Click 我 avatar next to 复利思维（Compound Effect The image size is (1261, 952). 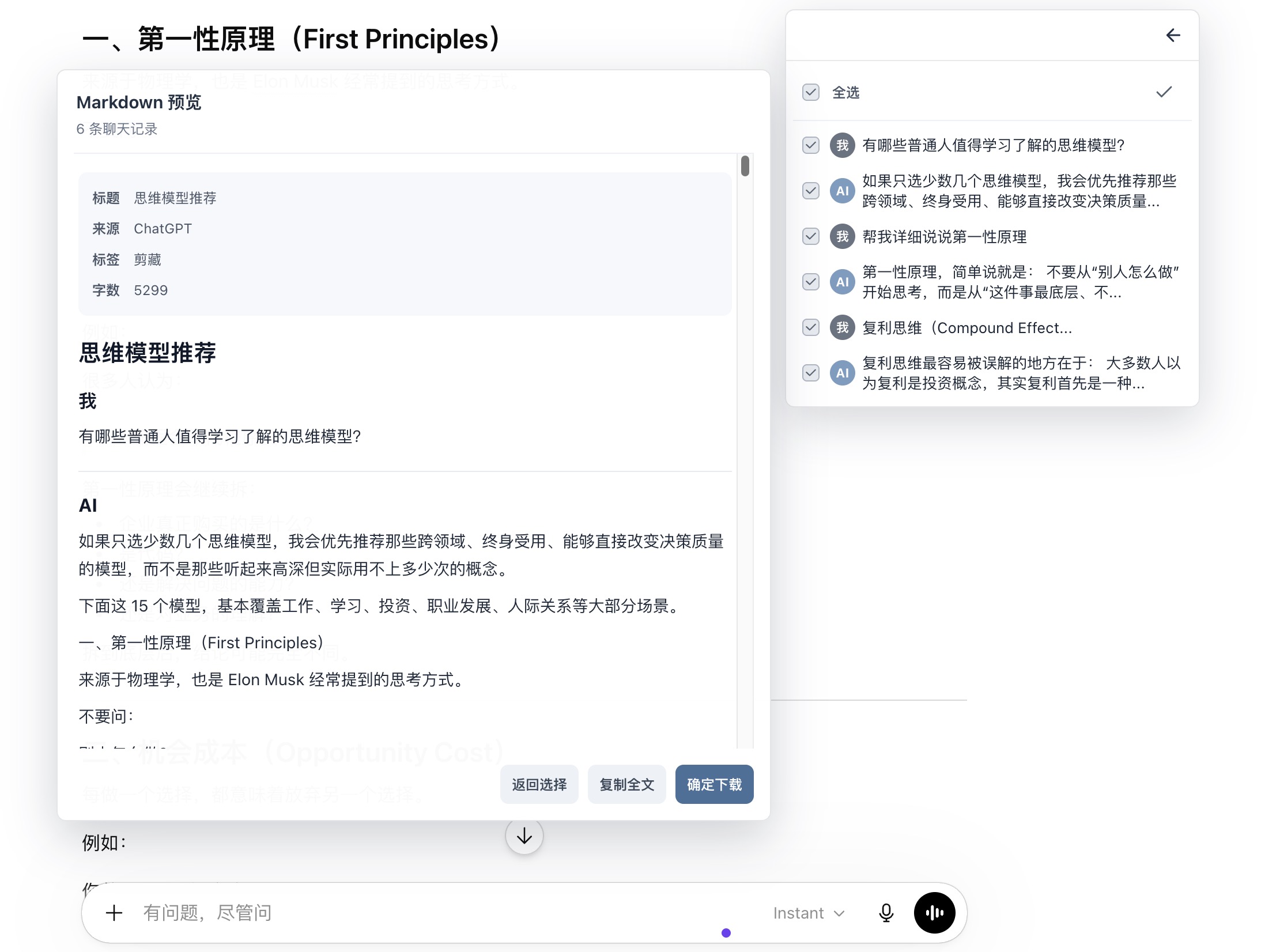pyautogui.click(x=842, y=327)
